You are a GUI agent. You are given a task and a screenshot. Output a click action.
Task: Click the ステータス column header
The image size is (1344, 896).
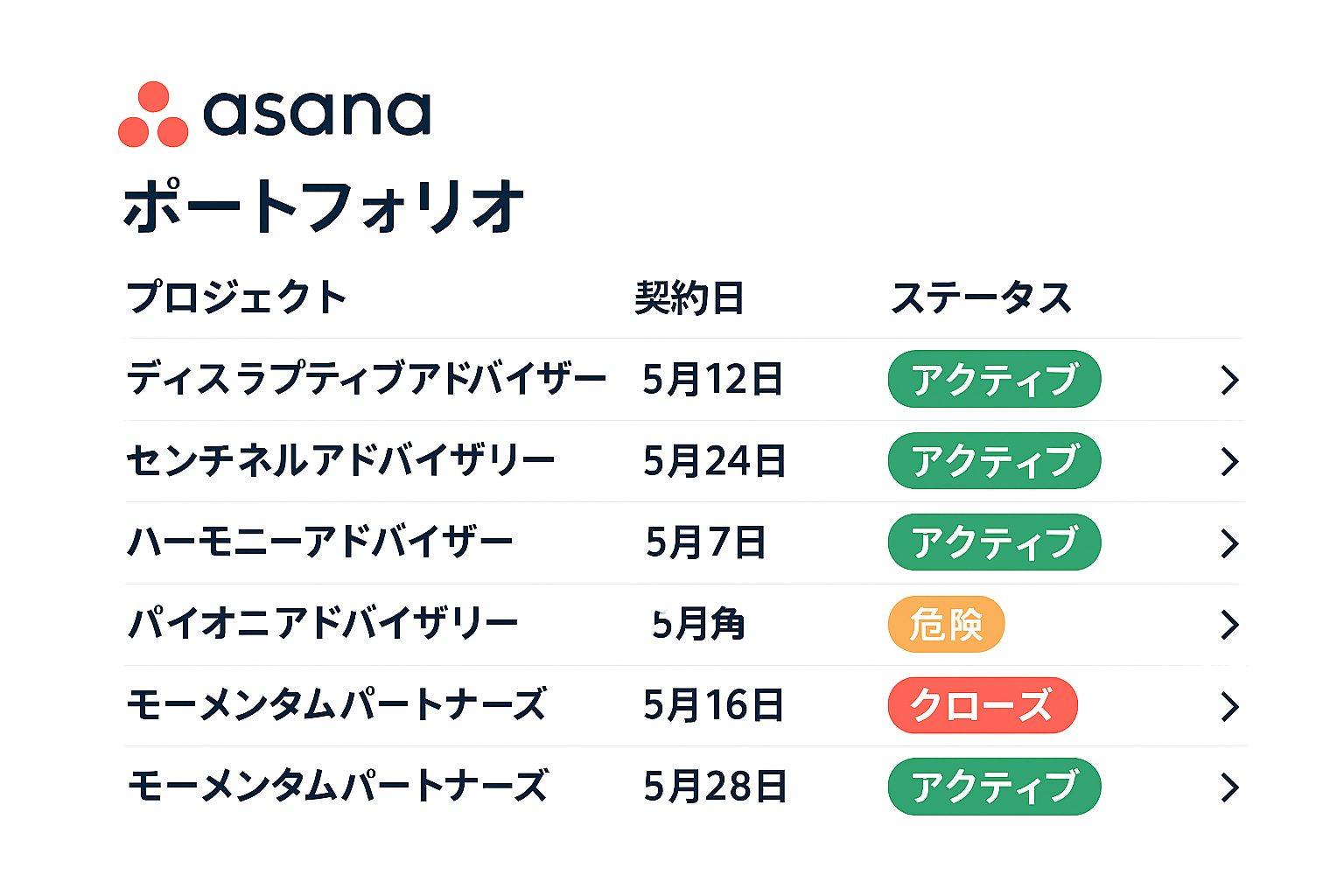[981, 297]
